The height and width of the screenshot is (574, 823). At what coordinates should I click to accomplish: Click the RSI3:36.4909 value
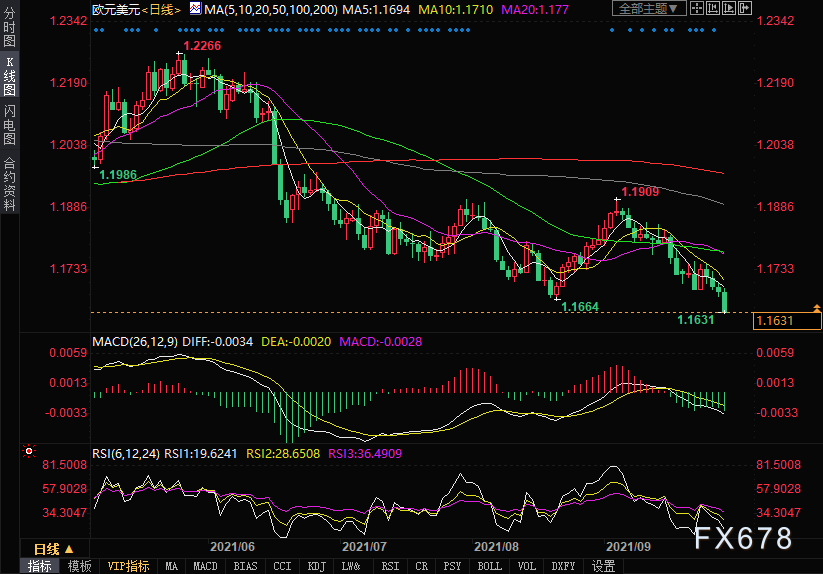pyautogui.click(x=365, y=453)
